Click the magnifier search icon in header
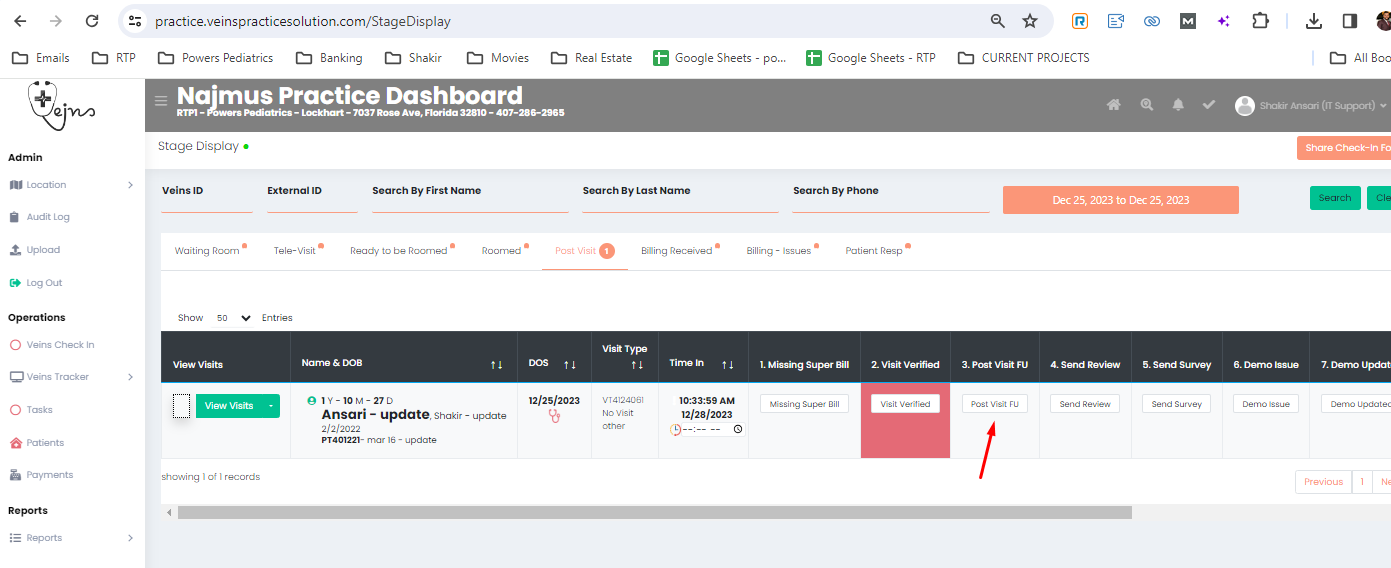1391x568 pixels. pos(1146,105)
